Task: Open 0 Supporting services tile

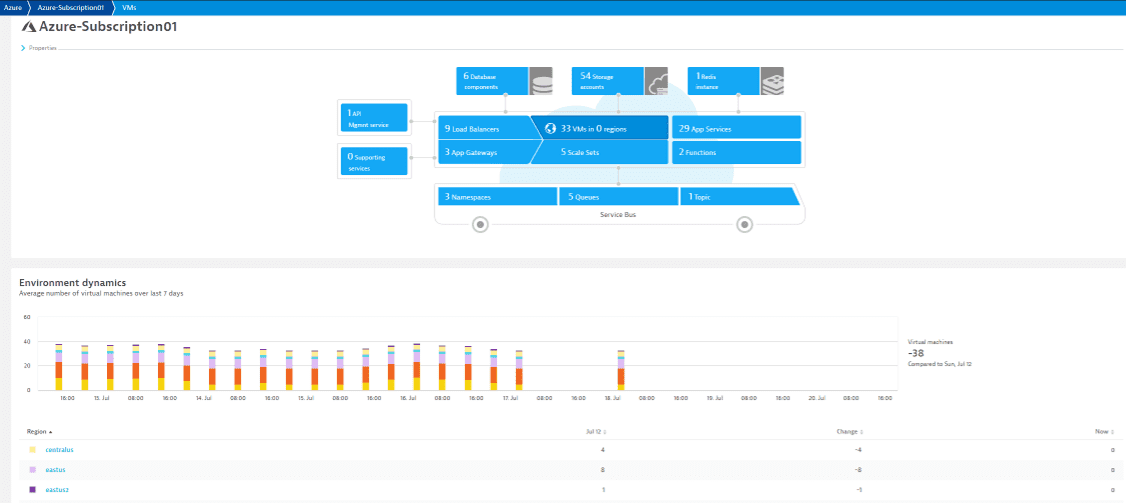Action: tap(373, 160)
